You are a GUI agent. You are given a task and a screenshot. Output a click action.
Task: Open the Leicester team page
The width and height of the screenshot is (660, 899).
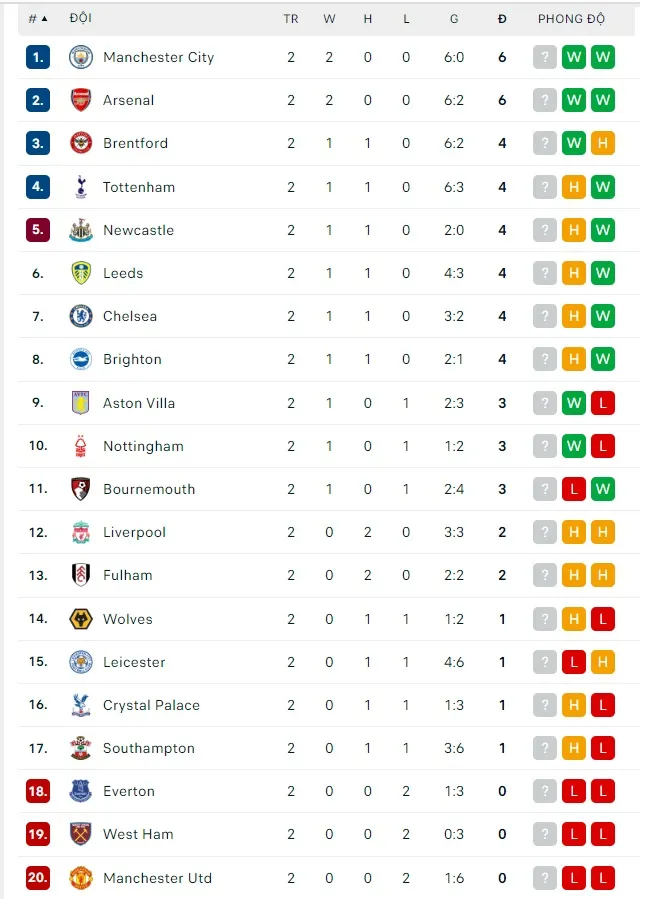(134, 662)
